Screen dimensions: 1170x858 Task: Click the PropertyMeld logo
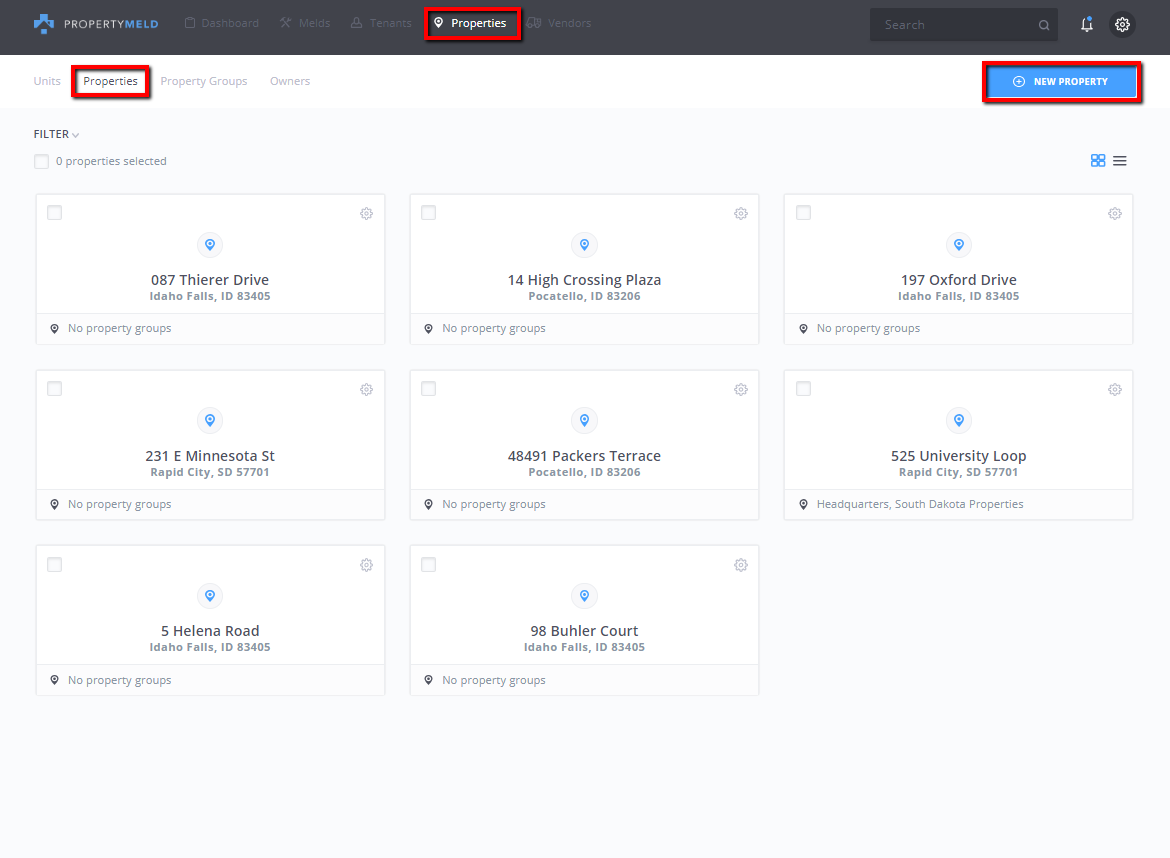click(x=96, y=24)
